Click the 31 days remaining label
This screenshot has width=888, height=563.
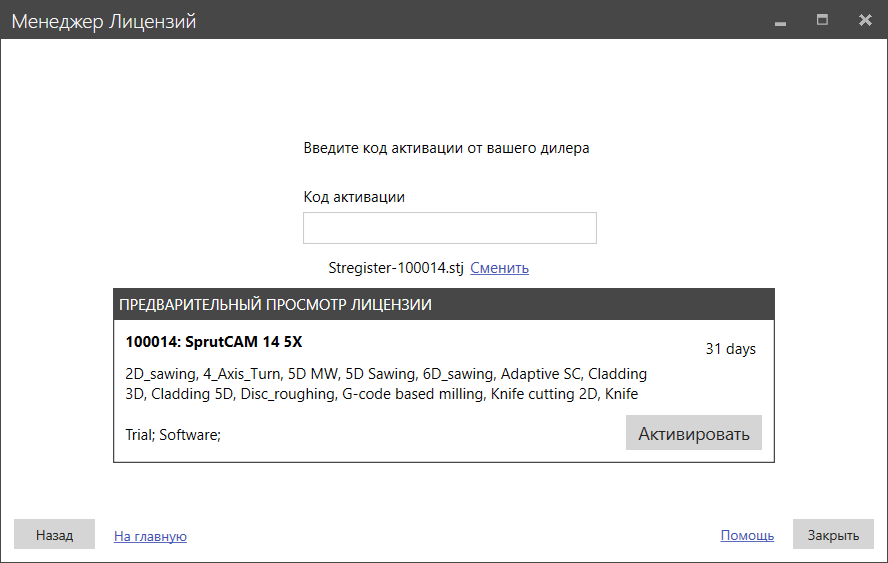point(730,349)
